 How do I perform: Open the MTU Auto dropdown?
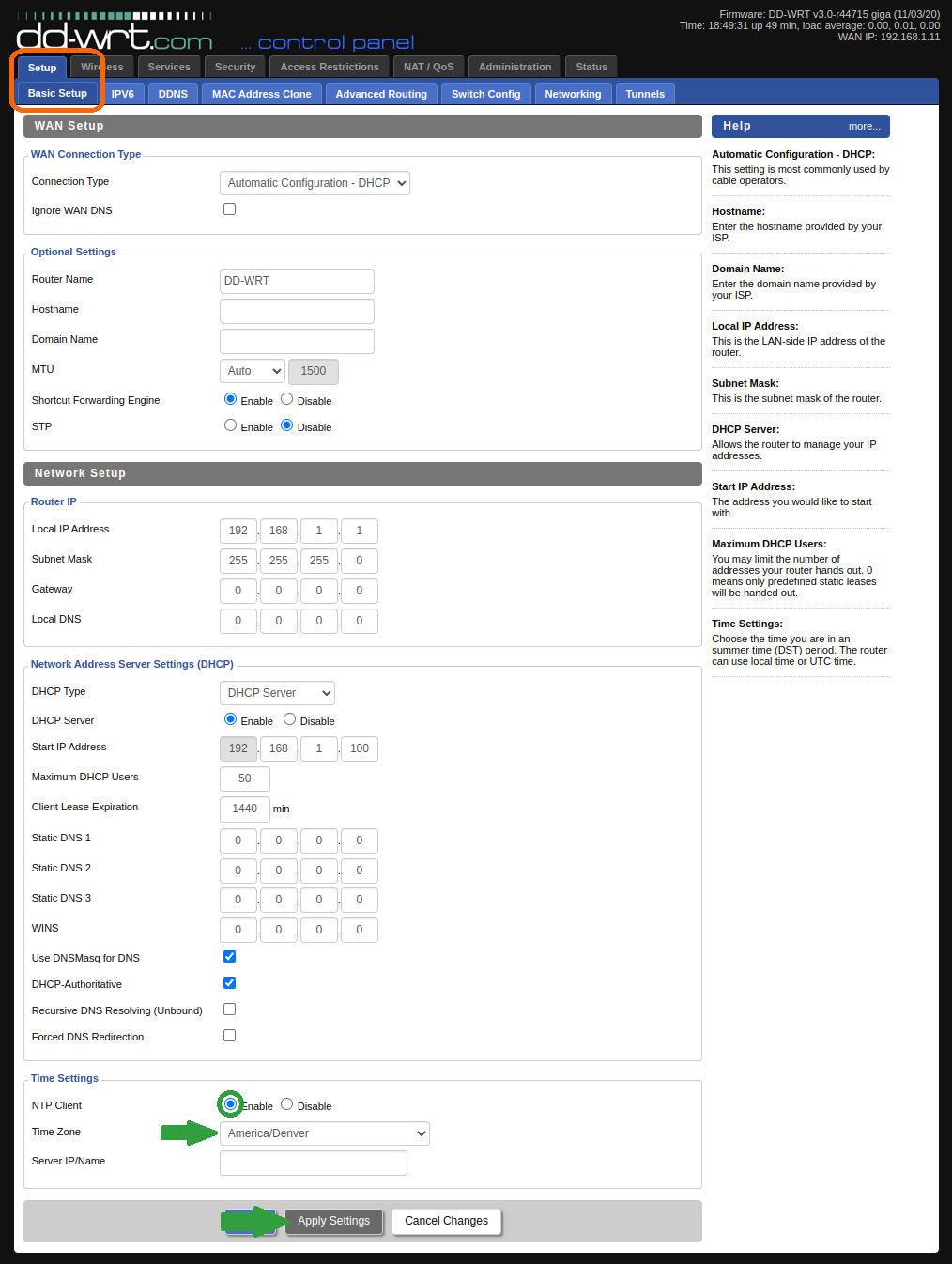(x=253, y=371)
